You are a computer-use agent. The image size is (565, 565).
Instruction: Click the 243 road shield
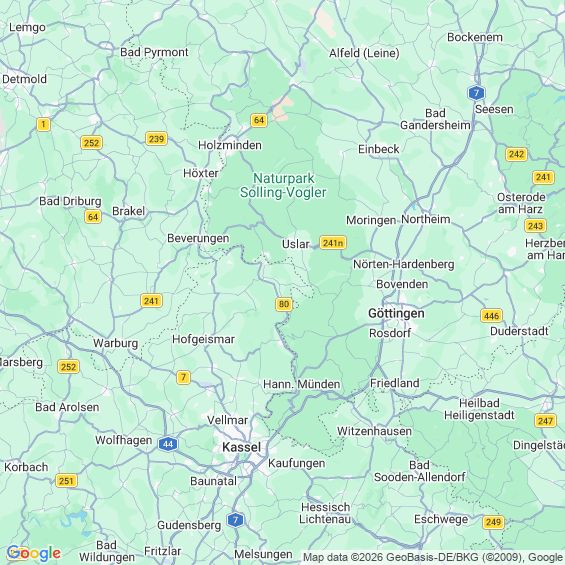coord(535,226)
